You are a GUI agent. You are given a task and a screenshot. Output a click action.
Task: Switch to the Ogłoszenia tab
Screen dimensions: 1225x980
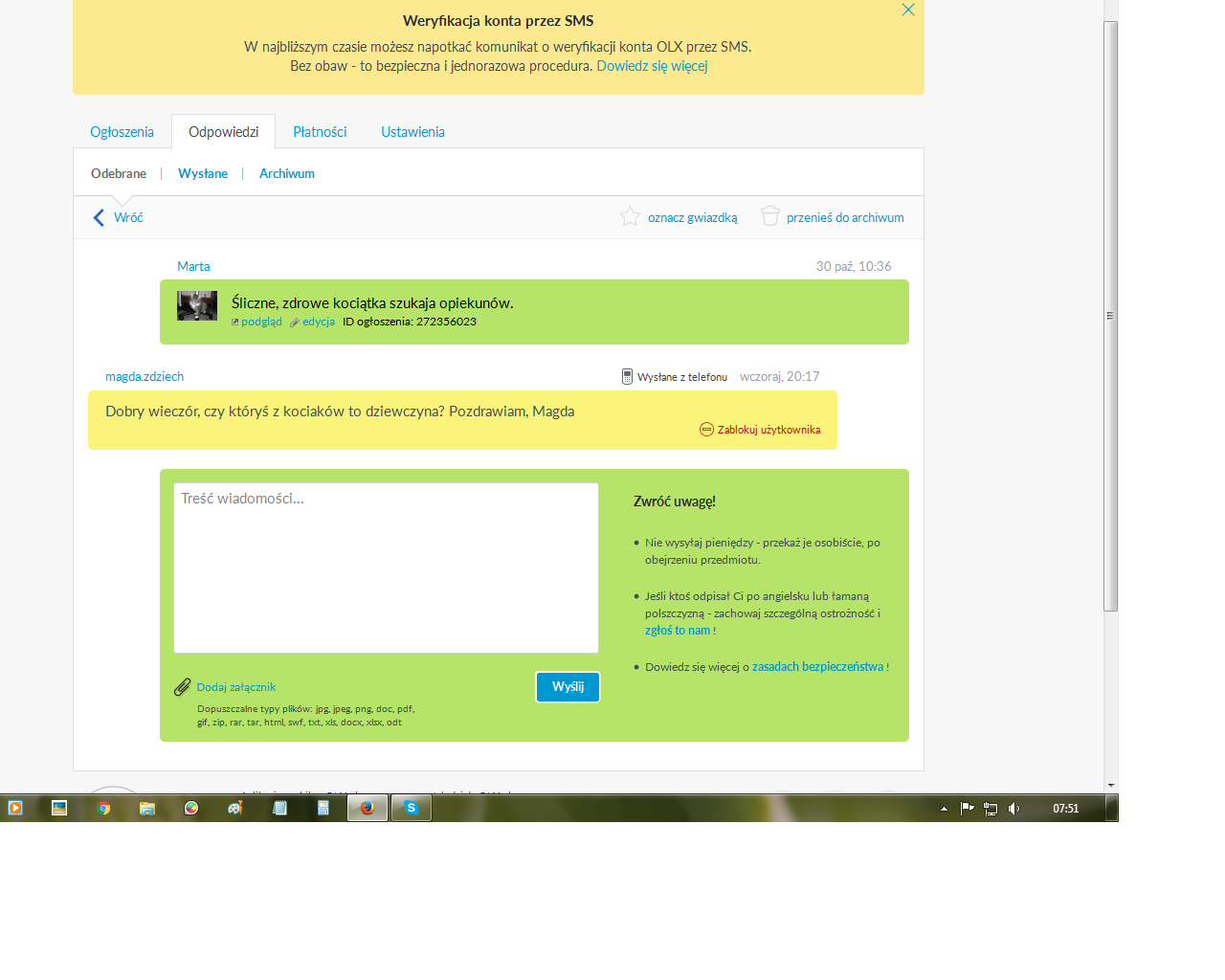tap(122, 132)
